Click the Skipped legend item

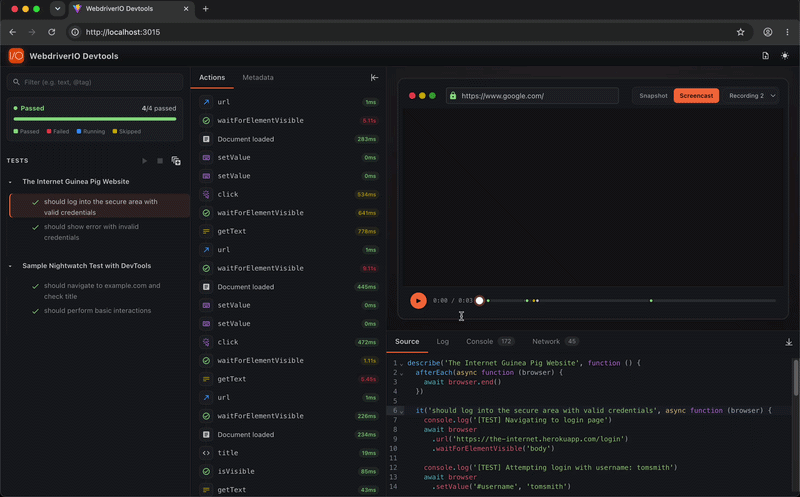127,131
